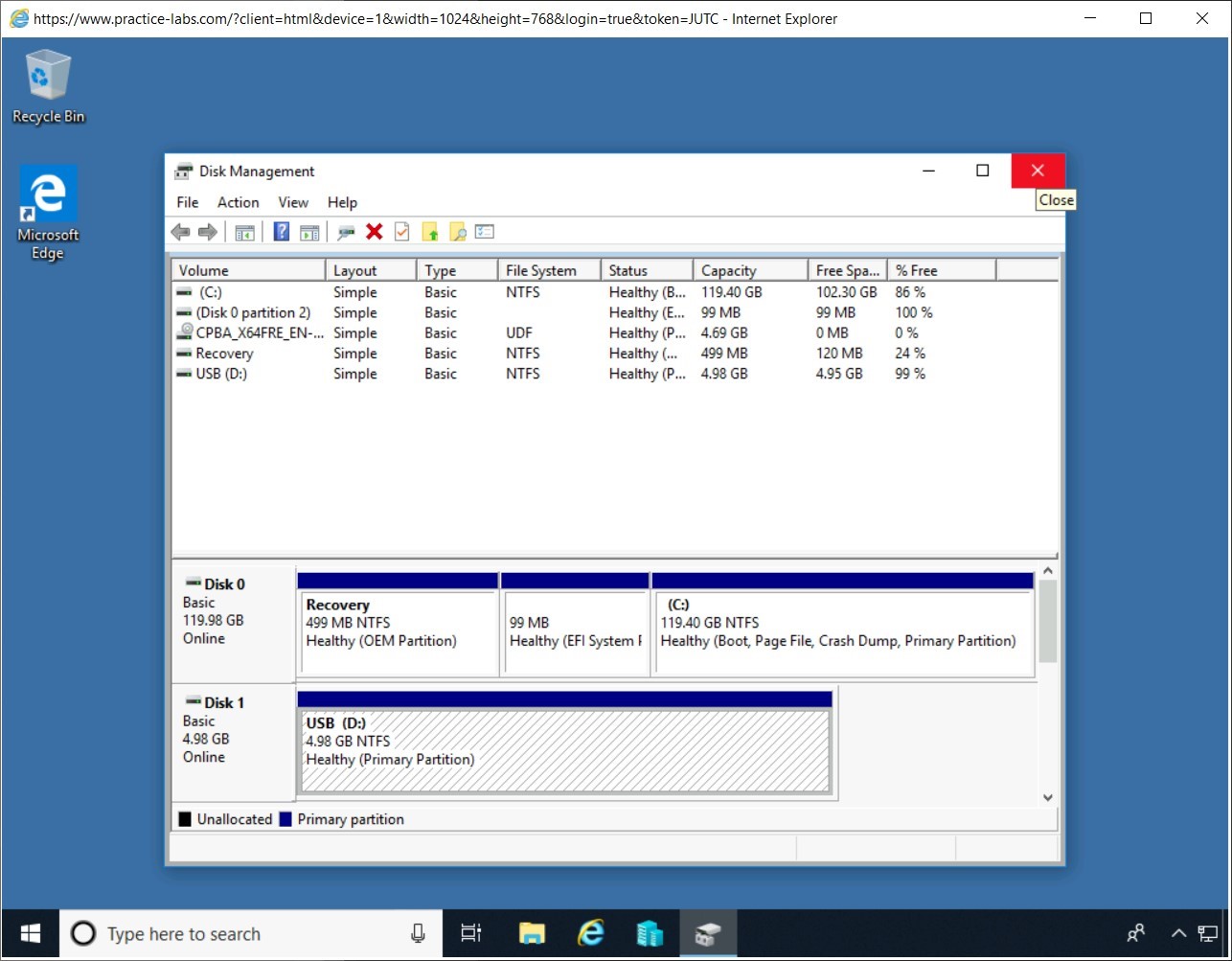Select the (C:) 119.40 GB NTFS partition block
Screen dimensions: 1232x961
[843, 624]
